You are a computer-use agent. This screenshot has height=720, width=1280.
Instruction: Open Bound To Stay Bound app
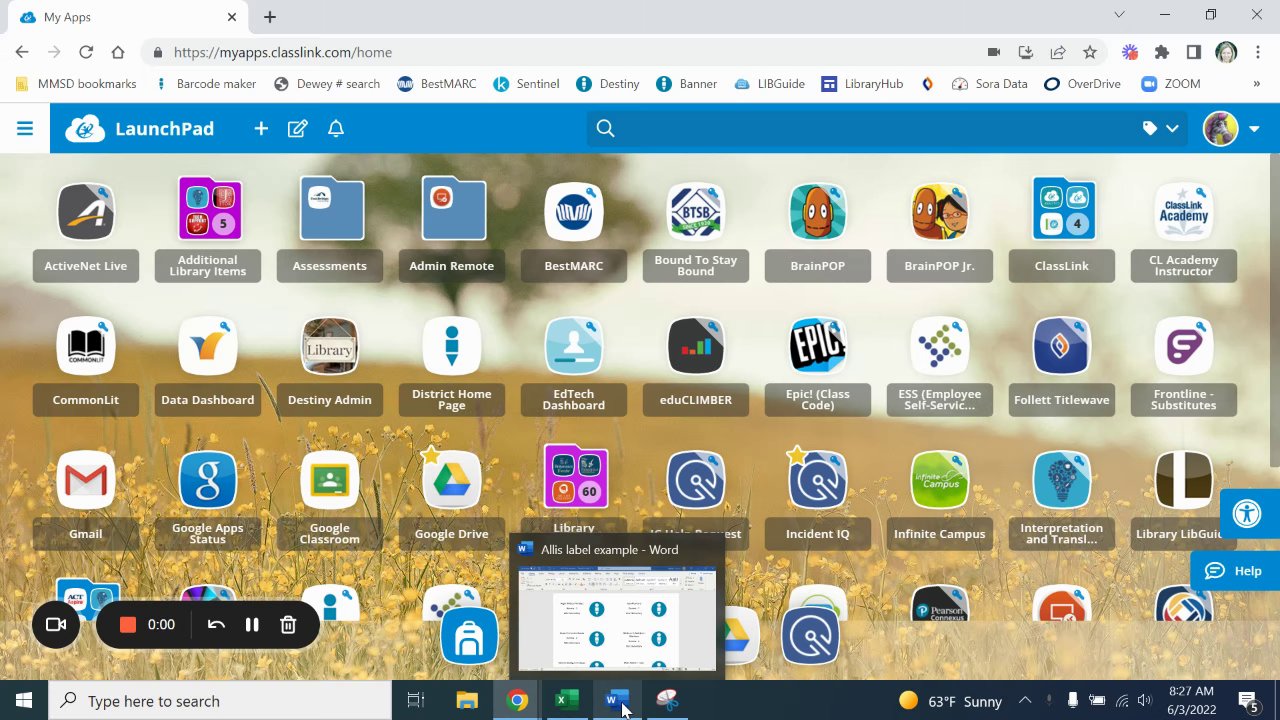click(x=696, y=212)
